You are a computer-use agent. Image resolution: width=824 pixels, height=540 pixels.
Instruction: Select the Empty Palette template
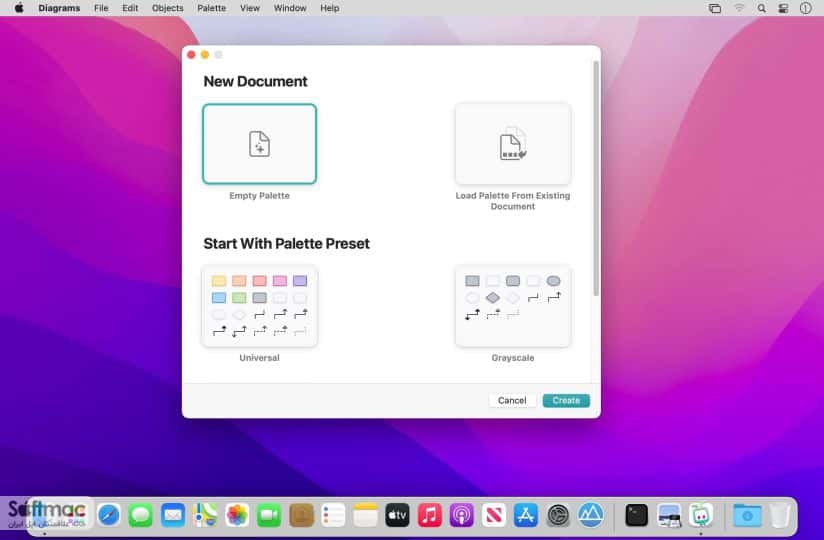coord(260,144)
